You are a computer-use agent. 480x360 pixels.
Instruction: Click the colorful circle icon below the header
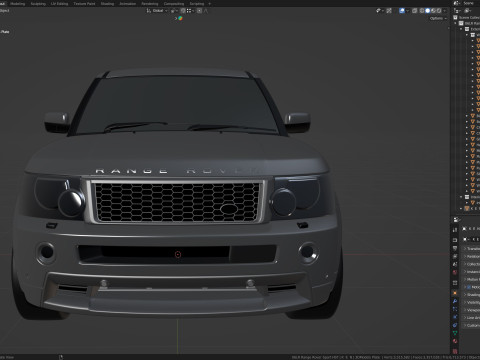[180, 18]
